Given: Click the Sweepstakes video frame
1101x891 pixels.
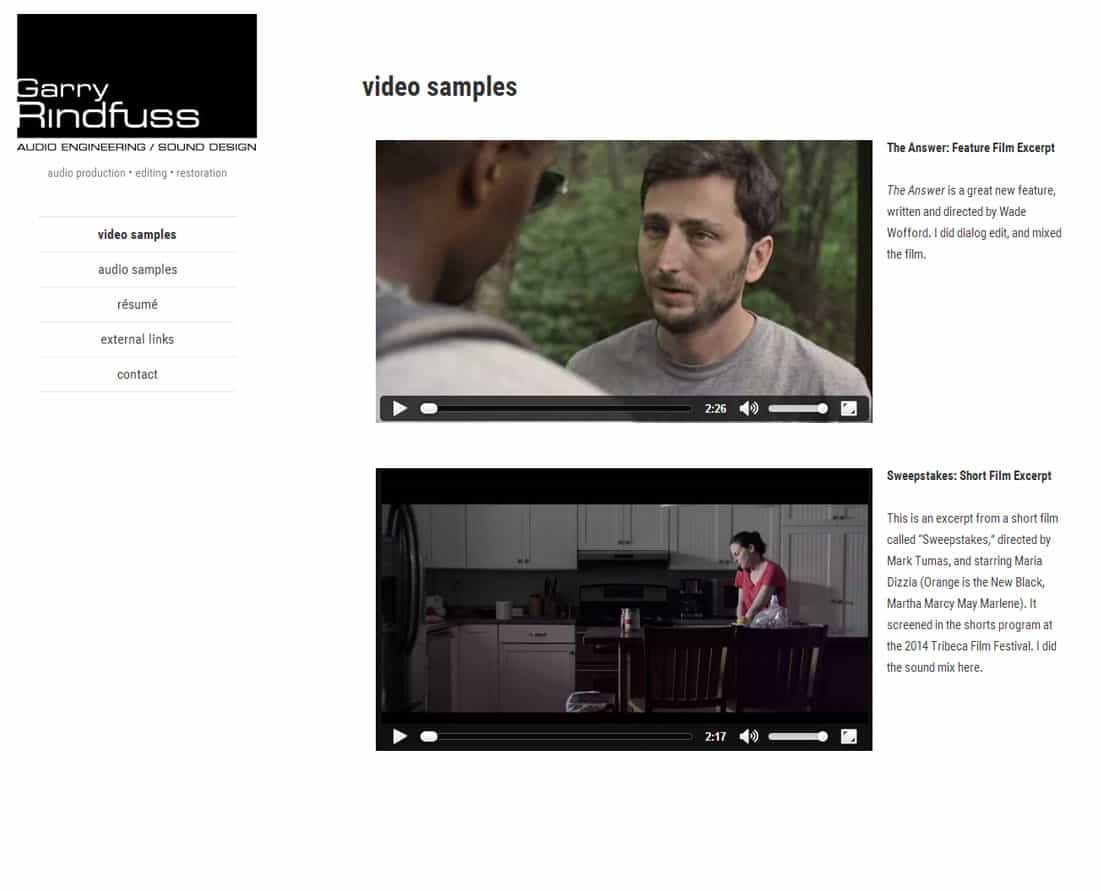Looking at the screenshot, I should click(x=623, y=600).
